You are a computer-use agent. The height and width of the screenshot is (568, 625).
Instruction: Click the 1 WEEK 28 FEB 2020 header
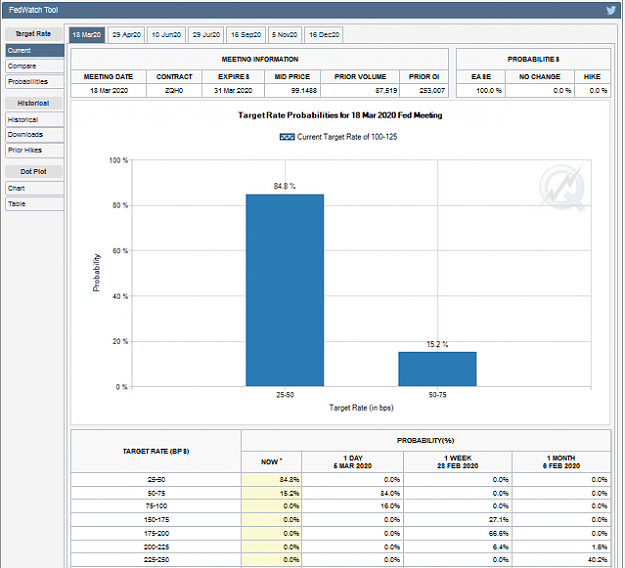coord(458,462)
